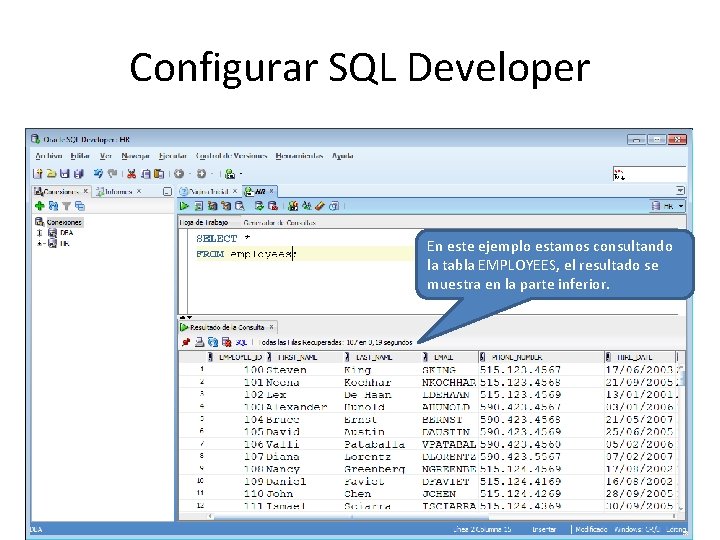Click the SQL worksheet connection icon in main toolbar

(230, 174)
